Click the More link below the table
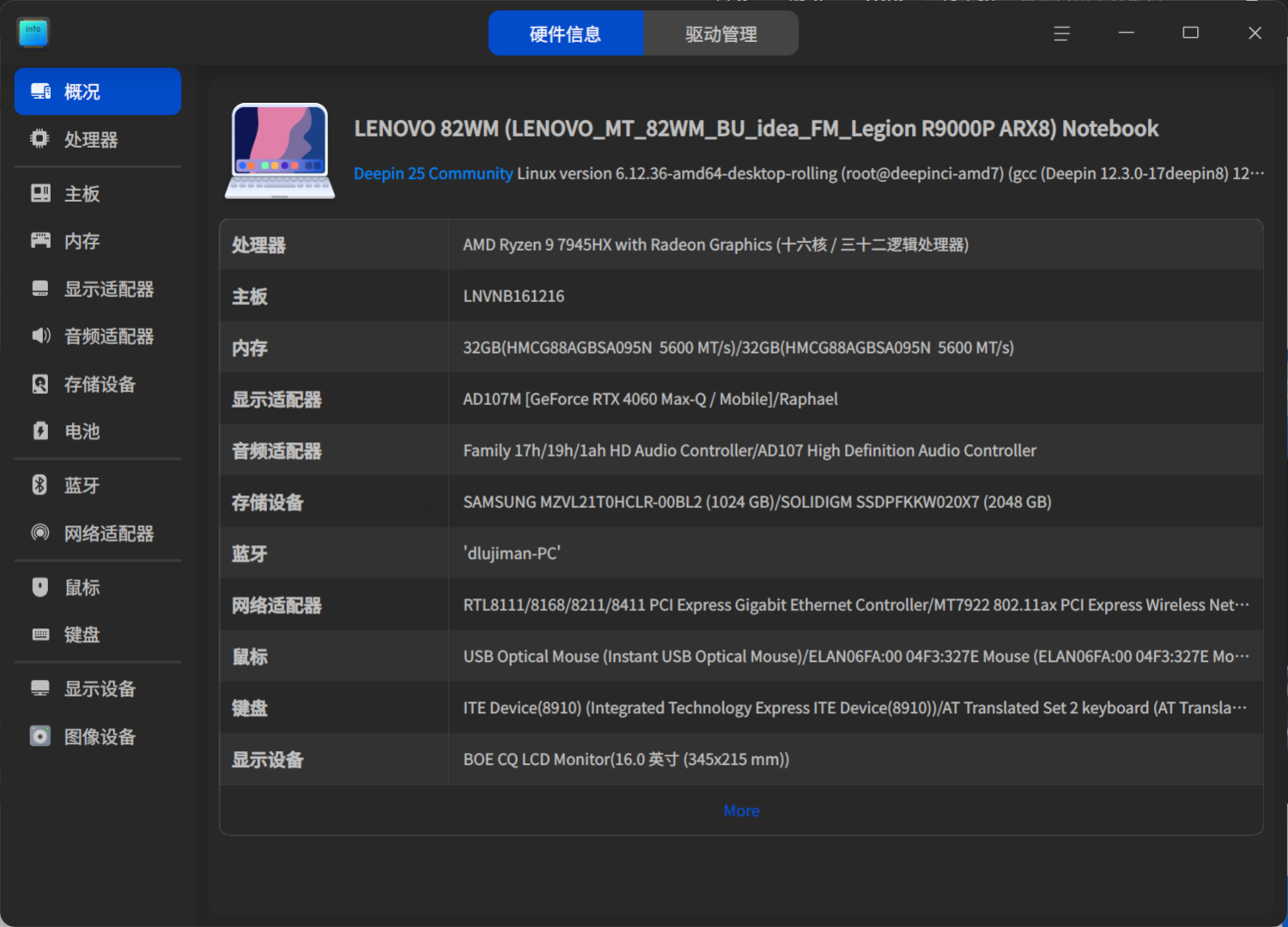The image size is (1288, 927). (x=742, y=810)
